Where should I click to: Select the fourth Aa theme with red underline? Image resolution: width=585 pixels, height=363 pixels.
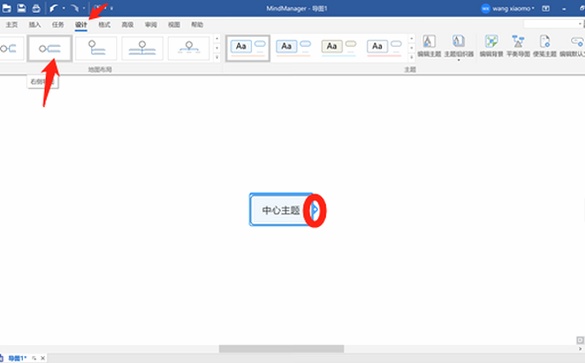384,48
